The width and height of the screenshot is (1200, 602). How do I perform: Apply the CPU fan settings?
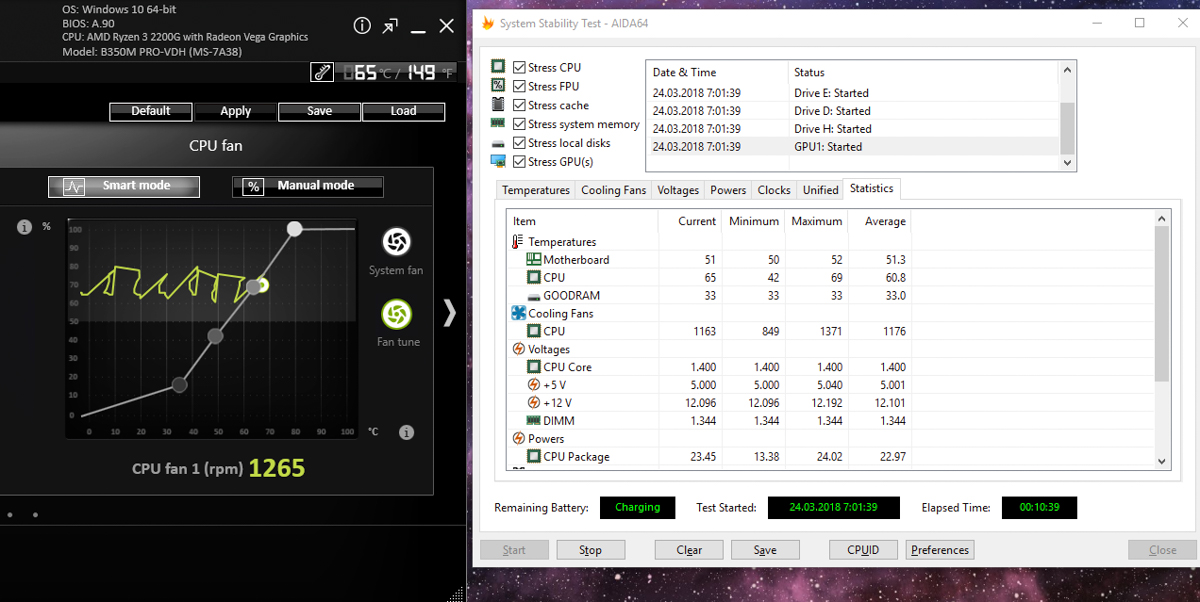coord(236,111)
